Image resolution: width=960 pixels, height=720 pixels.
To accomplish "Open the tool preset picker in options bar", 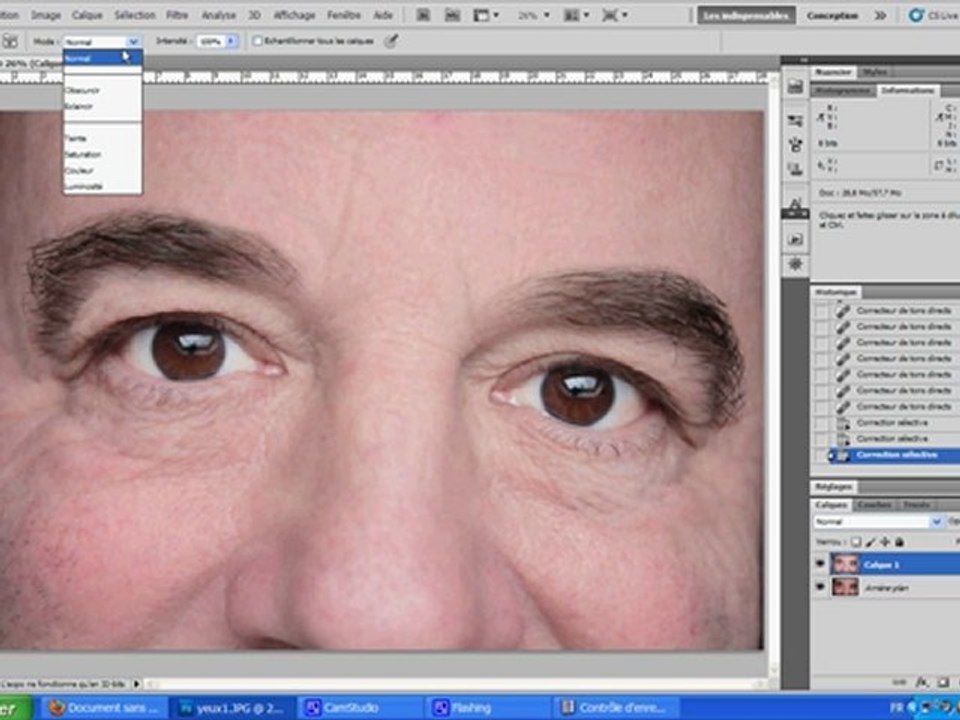I will pyautogui.click(x=10, y=42).
